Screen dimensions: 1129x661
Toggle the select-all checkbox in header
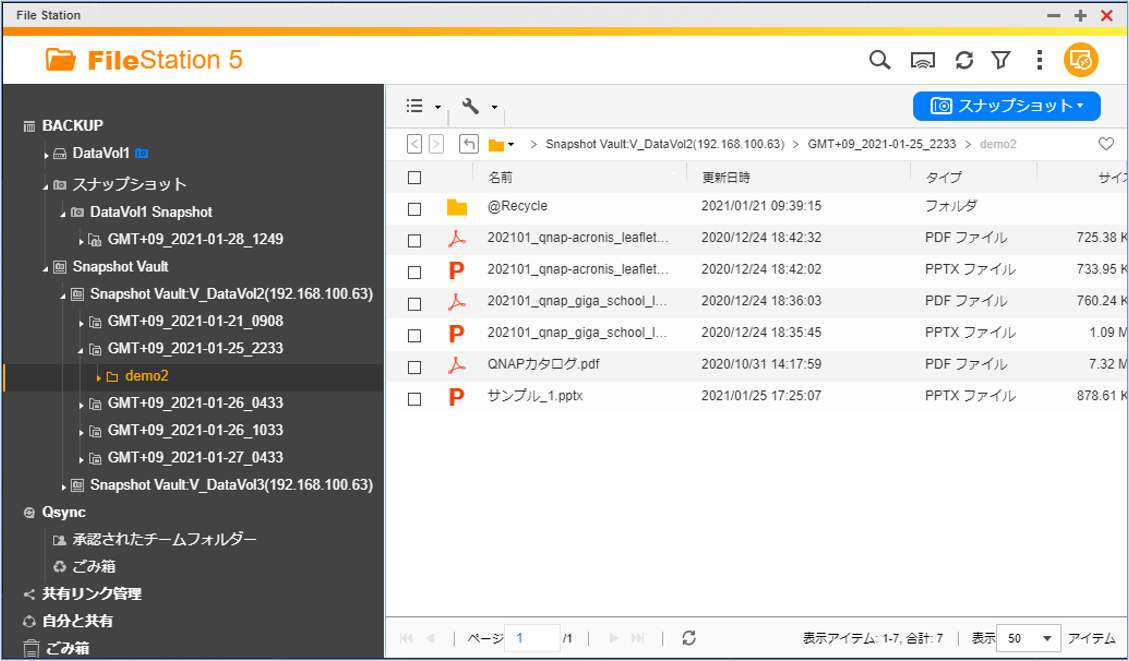[x=415, y=178]
